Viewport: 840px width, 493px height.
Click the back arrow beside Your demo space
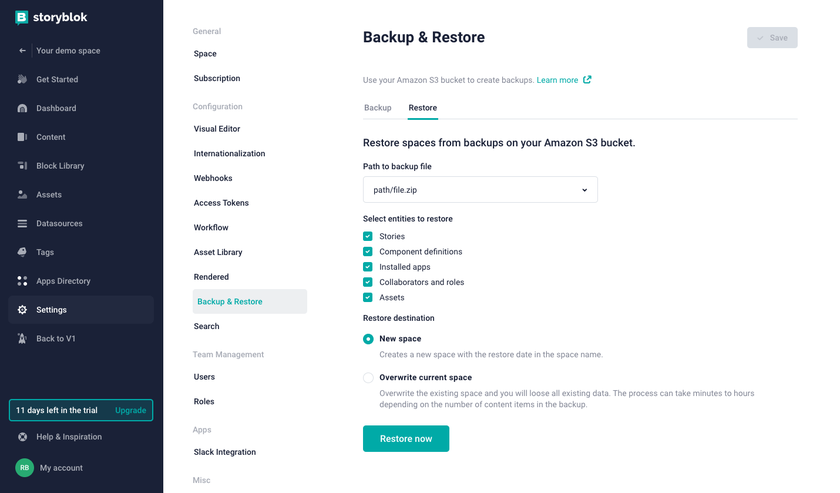click(x=22, y=51)
